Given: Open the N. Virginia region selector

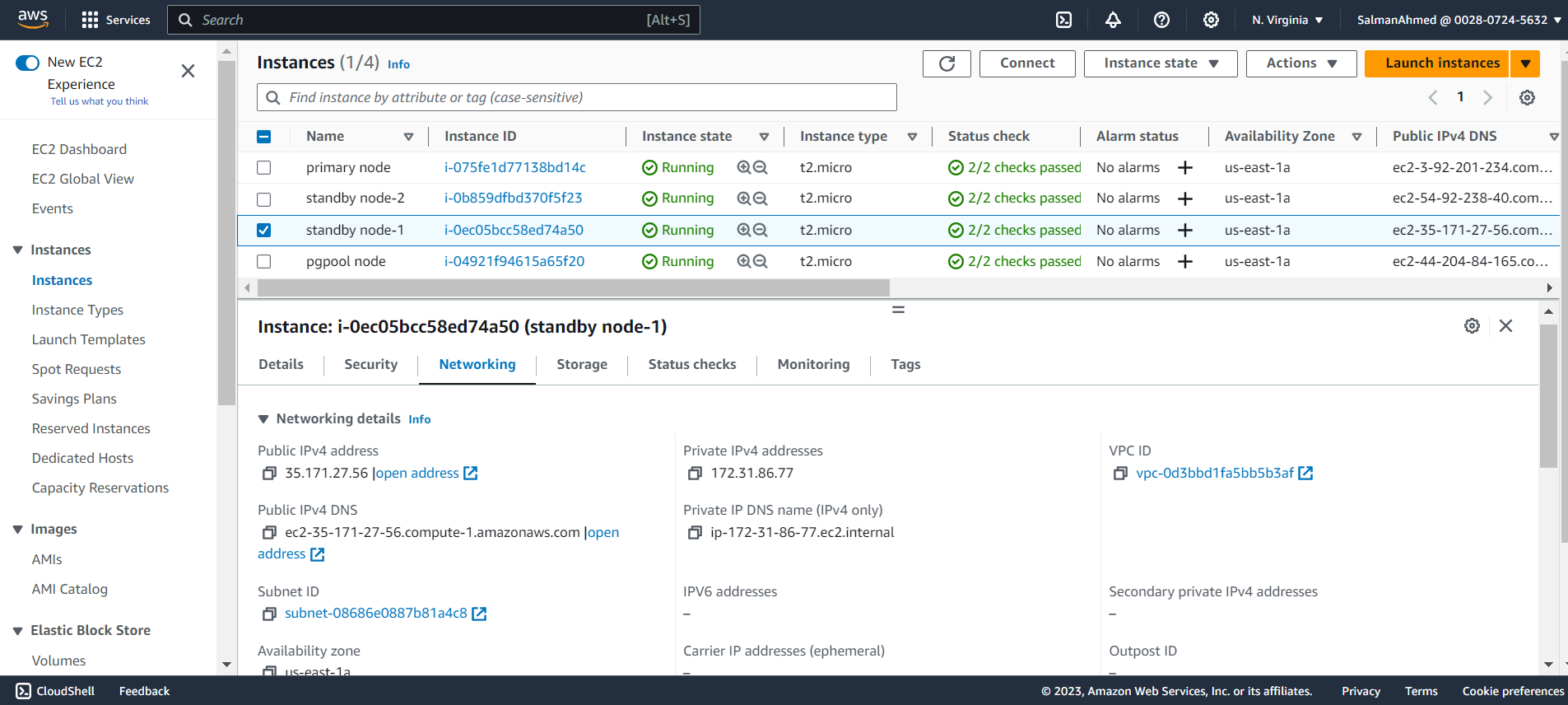Looking at the screenshot, I should (x=1287, y=20).
